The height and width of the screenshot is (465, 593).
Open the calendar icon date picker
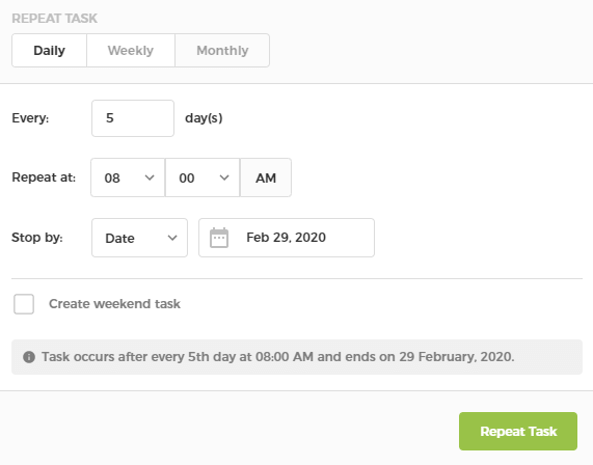(219, 238)
